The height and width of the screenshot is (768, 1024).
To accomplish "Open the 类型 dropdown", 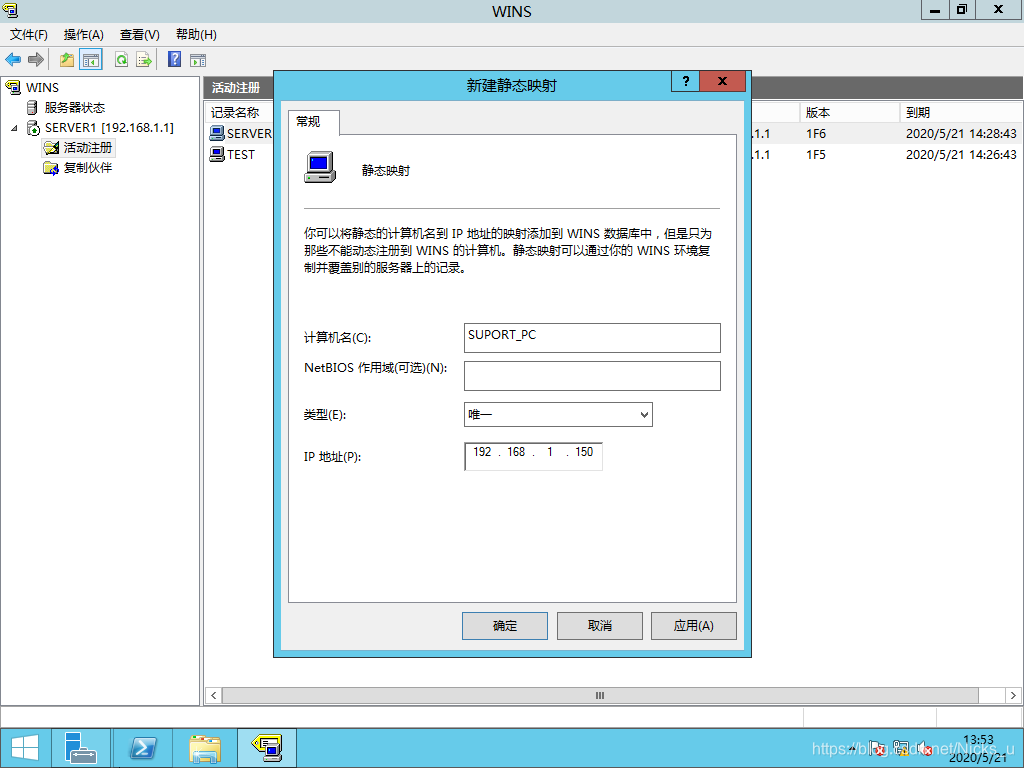I will coord(558,414).
